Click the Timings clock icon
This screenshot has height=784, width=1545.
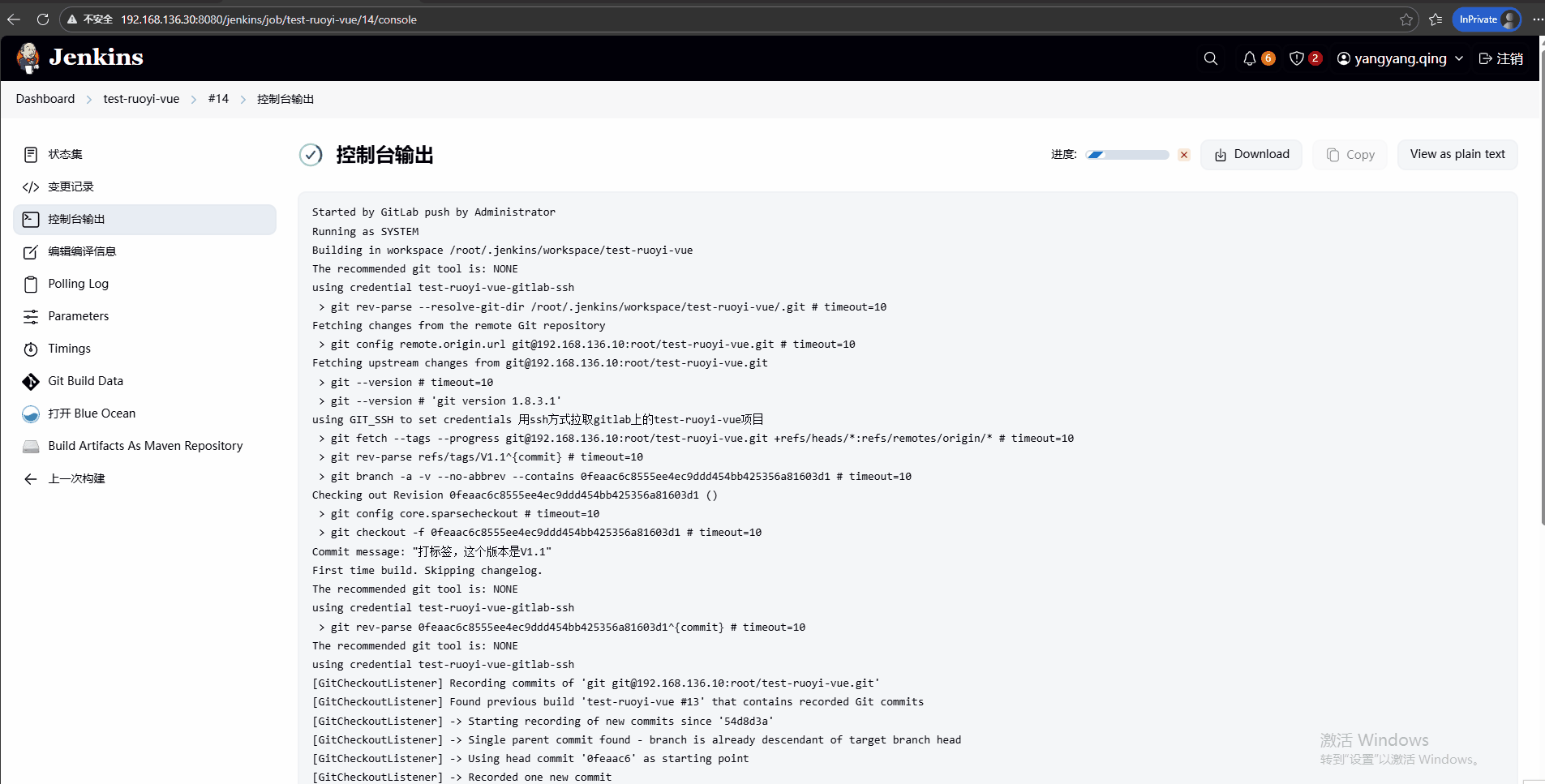click(31, 349)
